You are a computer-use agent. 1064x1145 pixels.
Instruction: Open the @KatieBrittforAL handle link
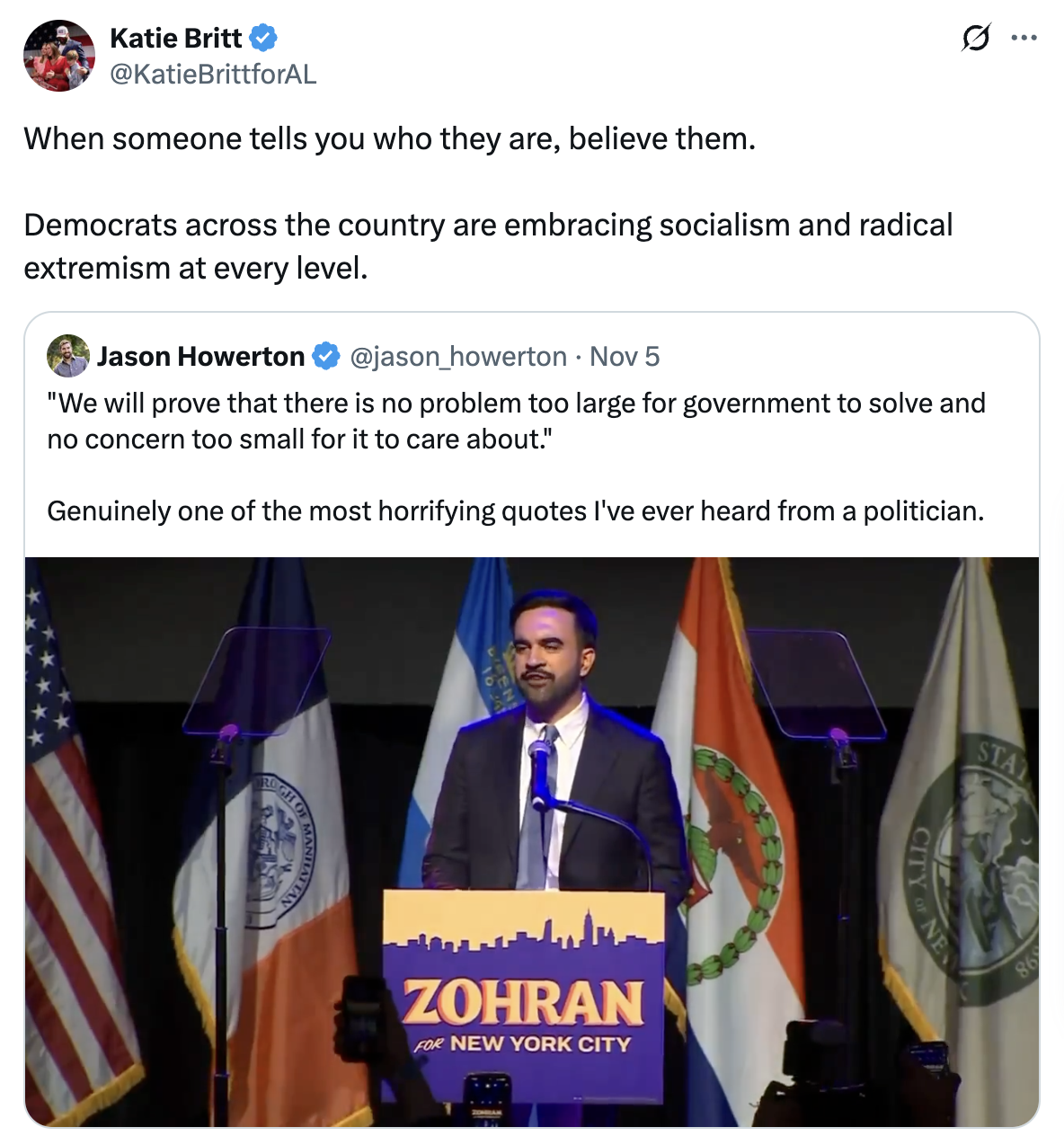[213, 74]
